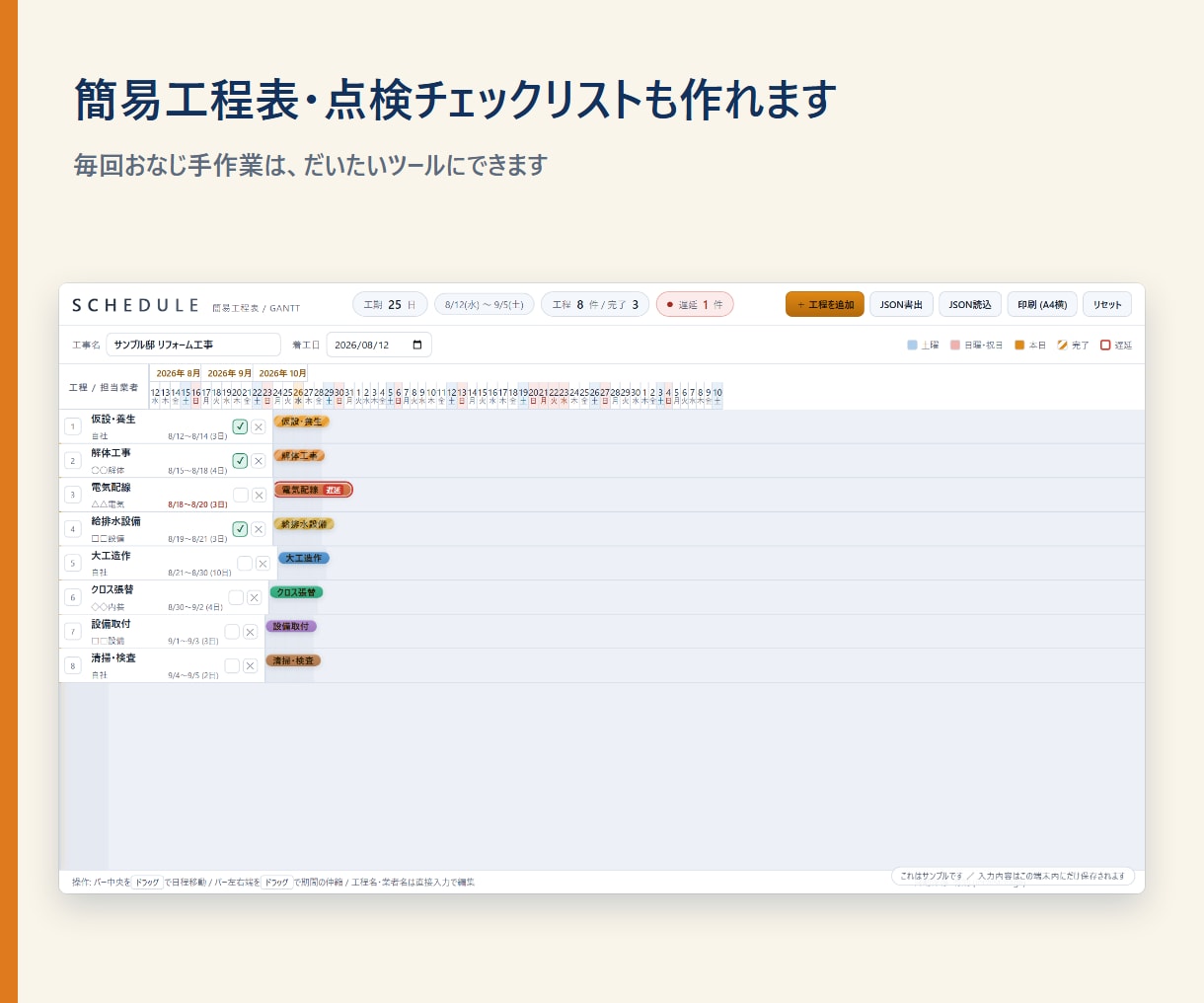Viewport: 1204px width, 1003px height.
Task: Remove the 電気配線 row via its X icon
Action: click(x=259, y=495)
